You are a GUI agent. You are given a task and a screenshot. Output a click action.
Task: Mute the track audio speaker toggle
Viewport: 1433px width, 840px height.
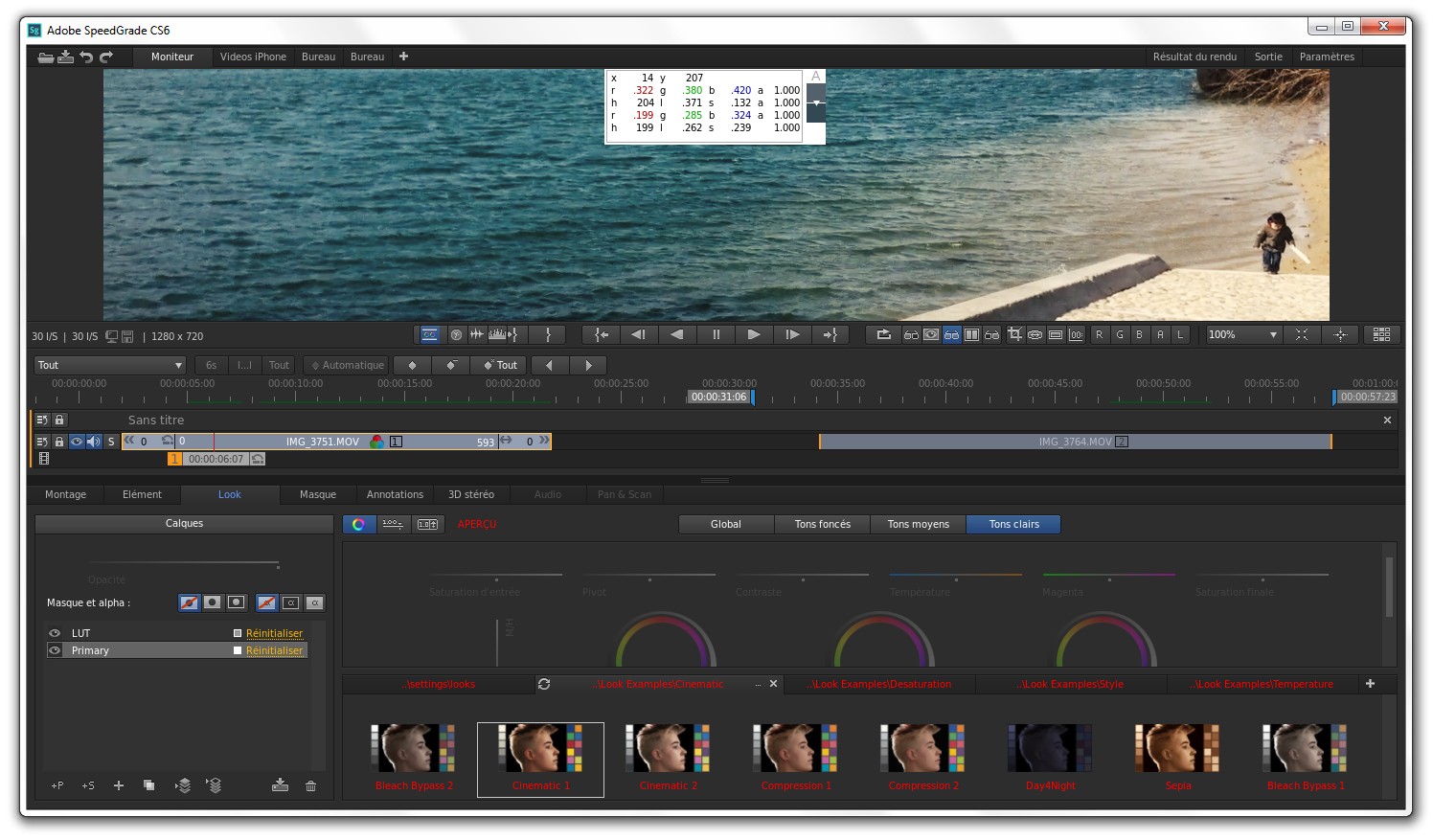(x=93, y=442)
